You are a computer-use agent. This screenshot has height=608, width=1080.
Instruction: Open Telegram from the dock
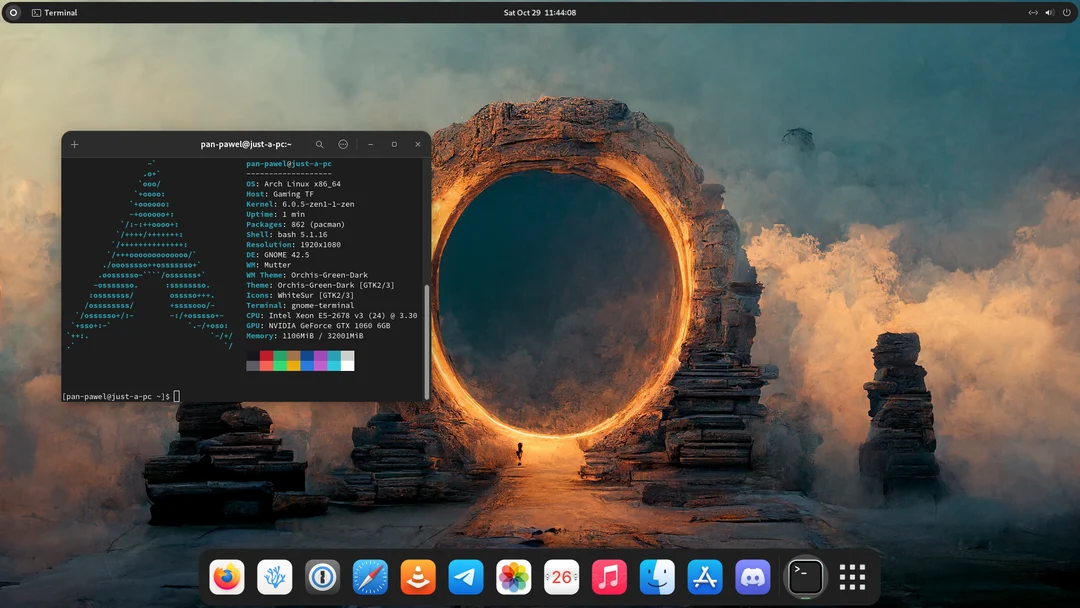(x=465, y=576)
